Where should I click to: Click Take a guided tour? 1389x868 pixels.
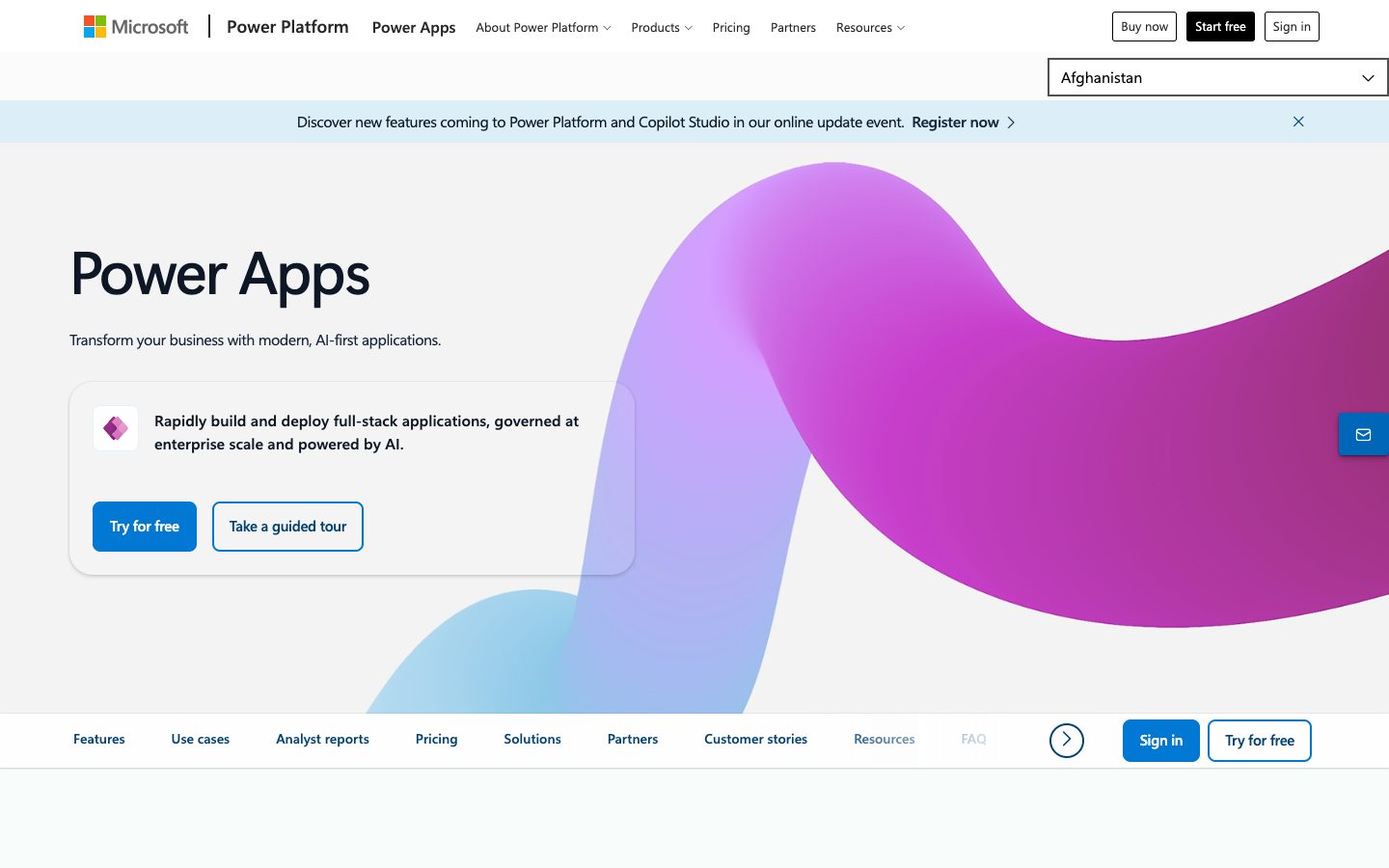pos(287,527)
